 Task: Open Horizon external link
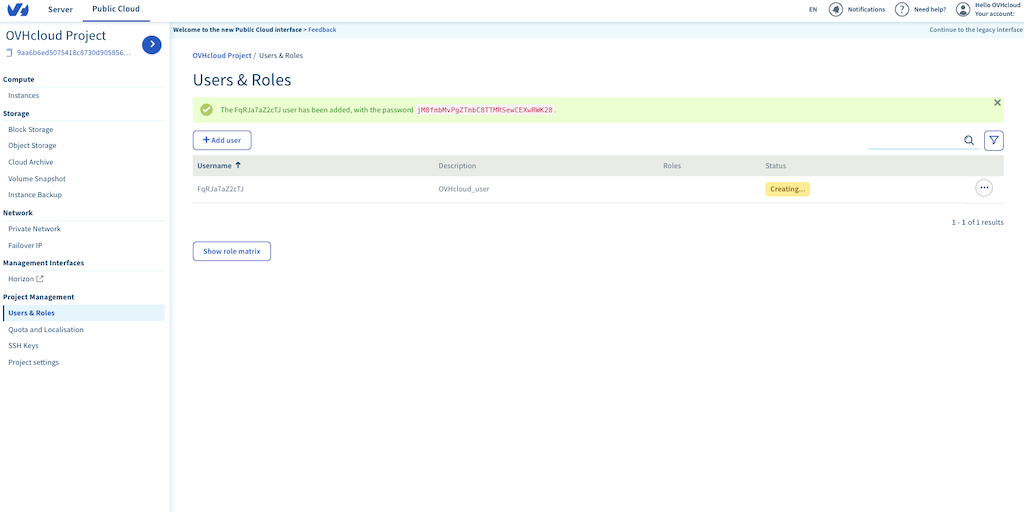coord(25,279)
